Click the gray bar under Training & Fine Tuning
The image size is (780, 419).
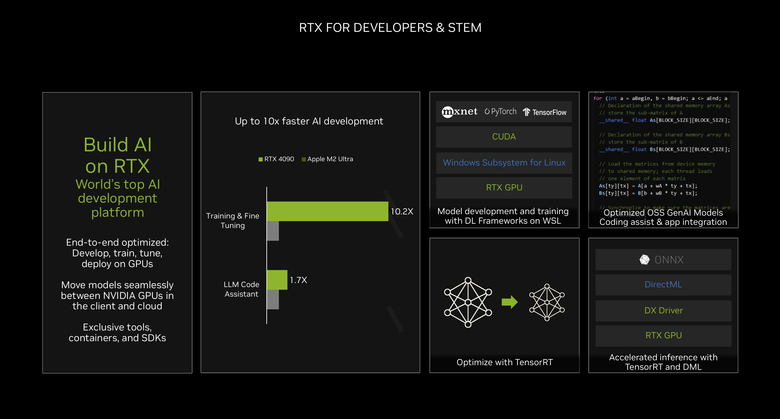coord(273,231)
